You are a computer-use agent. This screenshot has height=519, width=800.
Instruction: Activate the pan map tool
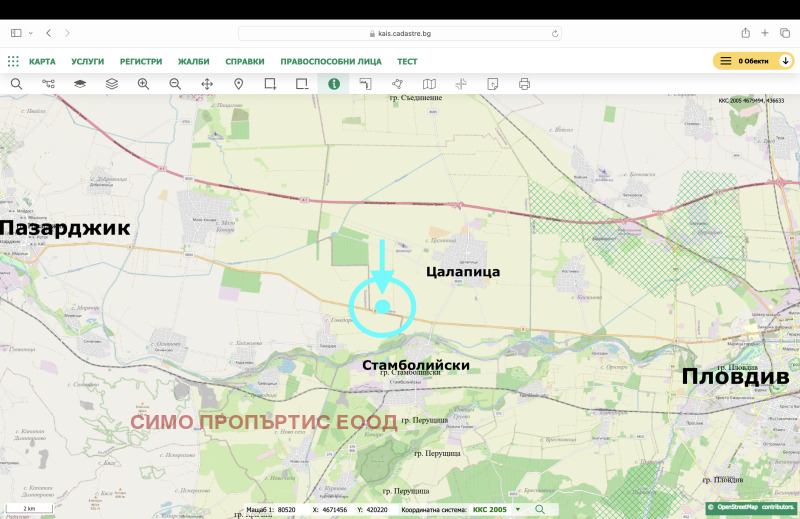pos(207,84)
